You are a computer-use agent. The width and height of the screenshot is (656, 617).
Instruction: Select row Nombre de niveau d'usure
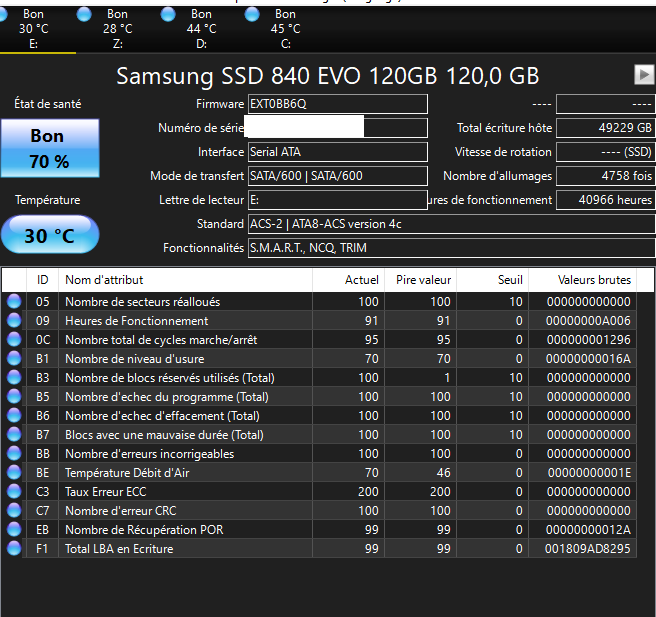coord(319,358)
